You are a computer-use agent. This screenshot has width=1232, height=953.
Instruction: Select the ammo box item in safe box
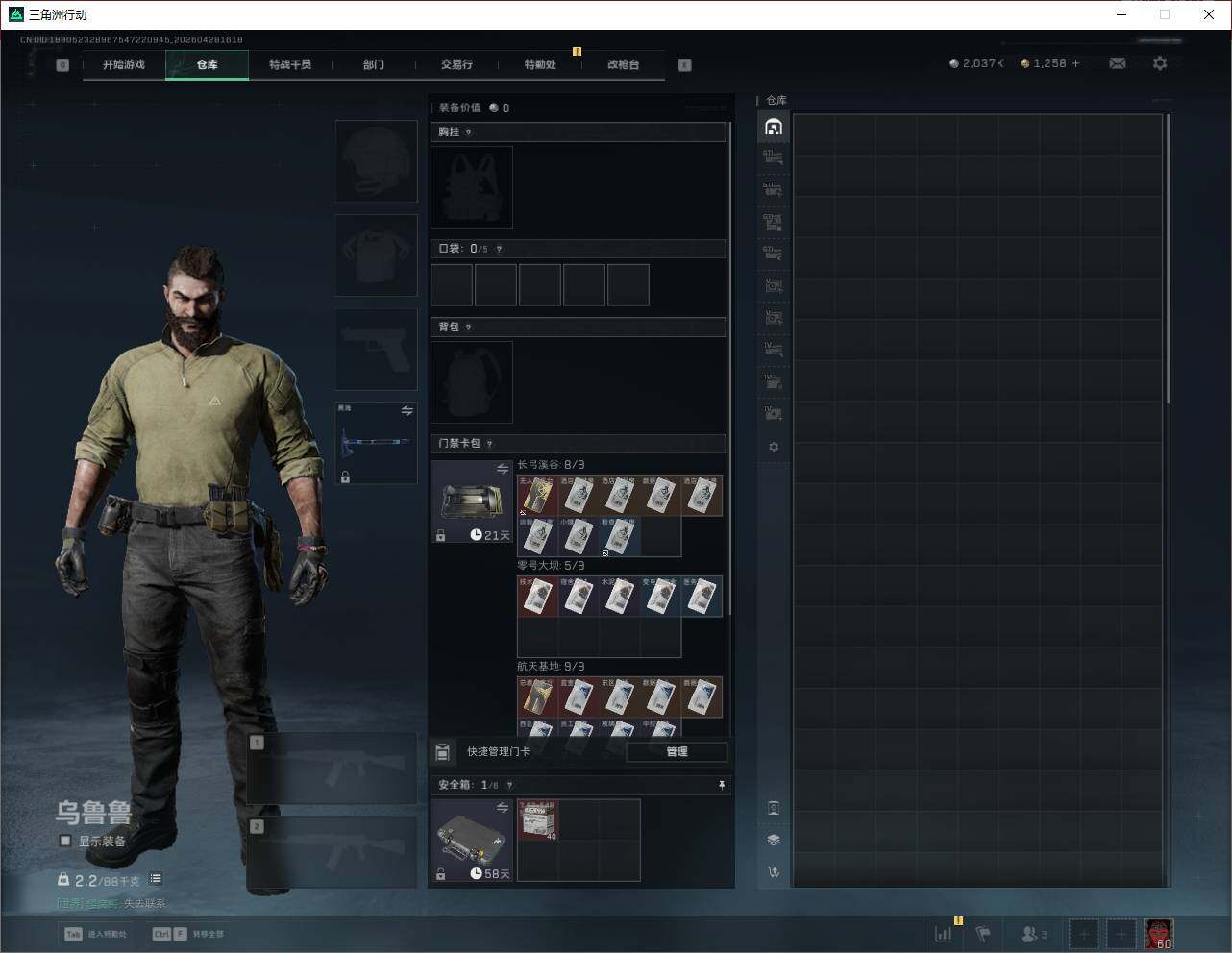[x=538, y=820]
